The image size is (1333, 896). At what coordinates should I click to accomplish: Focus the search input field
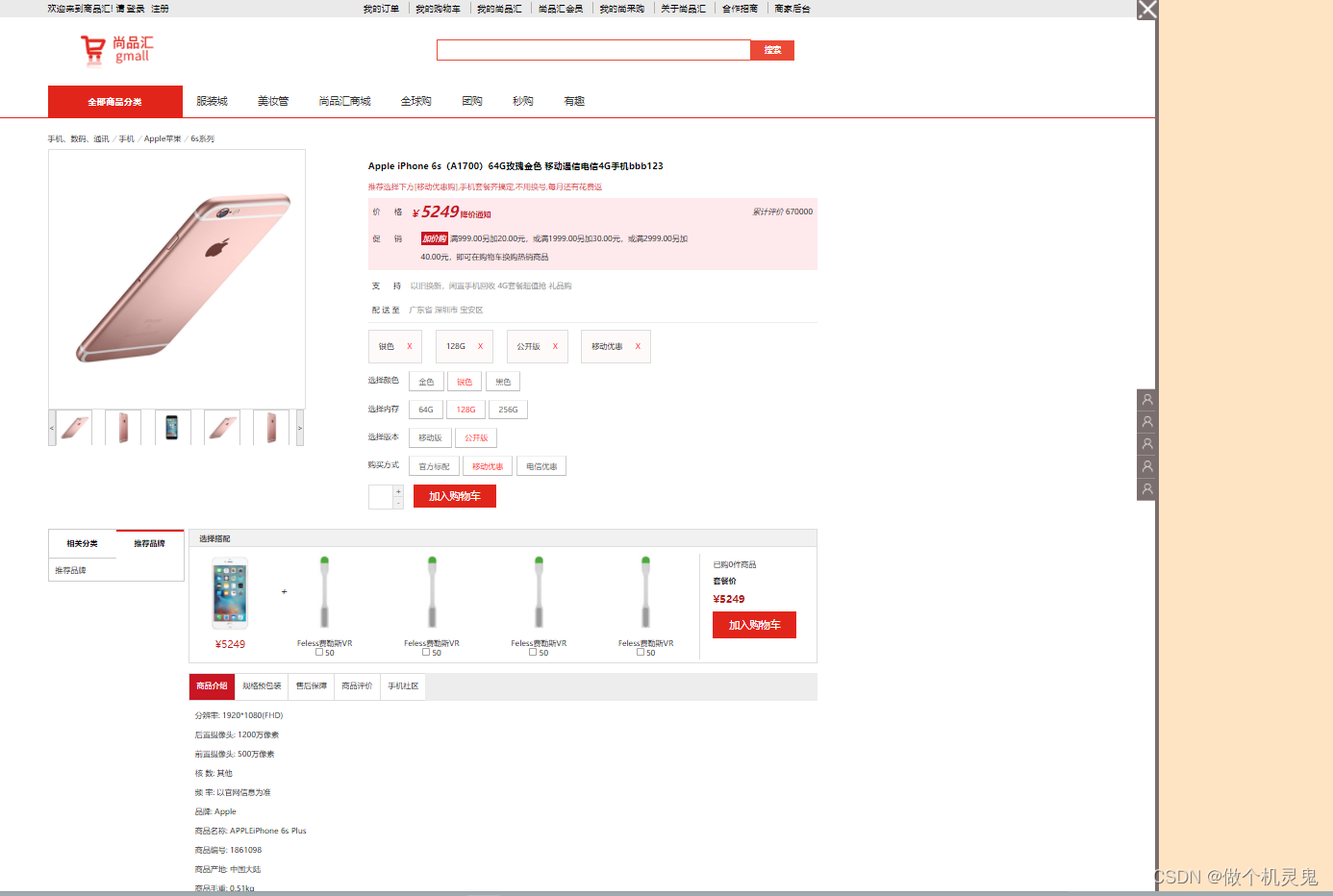(593, 50)
